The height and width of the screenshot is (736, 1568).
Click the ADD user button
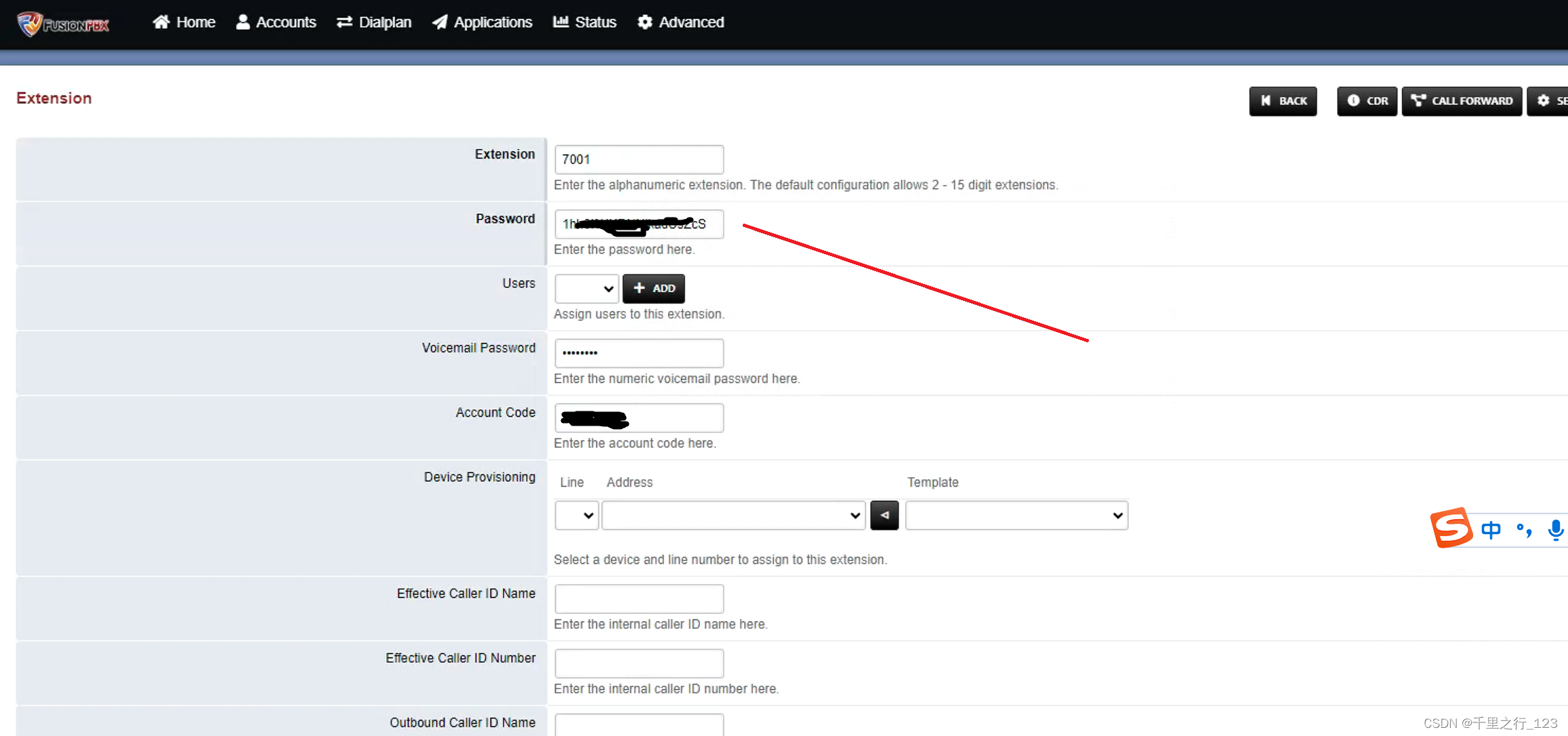pos(653,289)
